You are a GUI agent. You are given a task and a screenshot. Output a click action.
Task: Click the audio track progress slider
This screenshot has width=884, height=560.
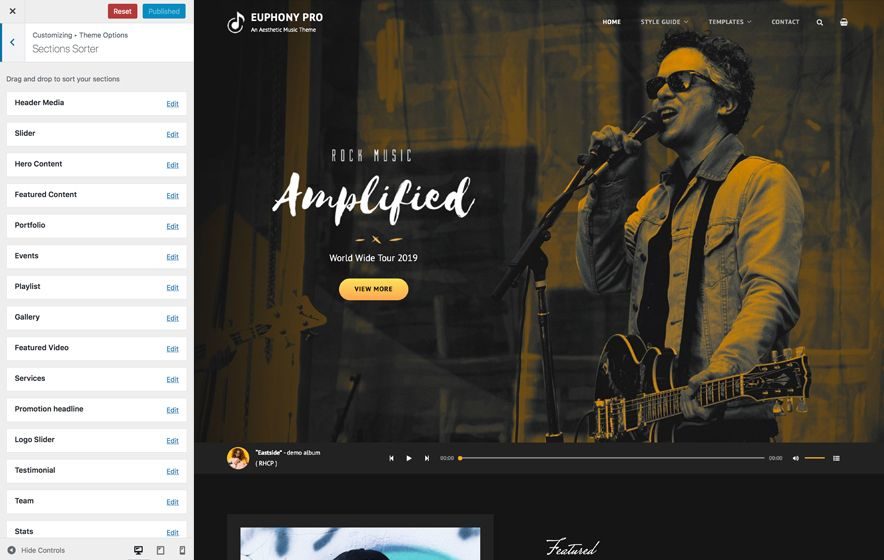[x=612, y=458]
